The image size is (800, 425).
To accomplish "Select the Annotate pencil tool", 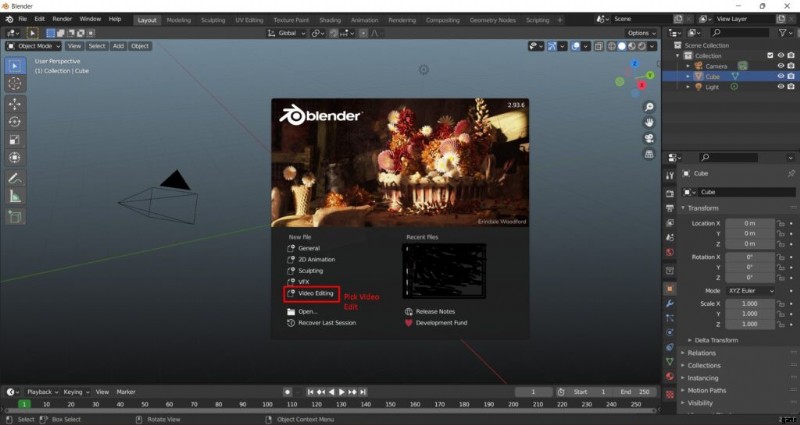I will click(x=15, y=179).
